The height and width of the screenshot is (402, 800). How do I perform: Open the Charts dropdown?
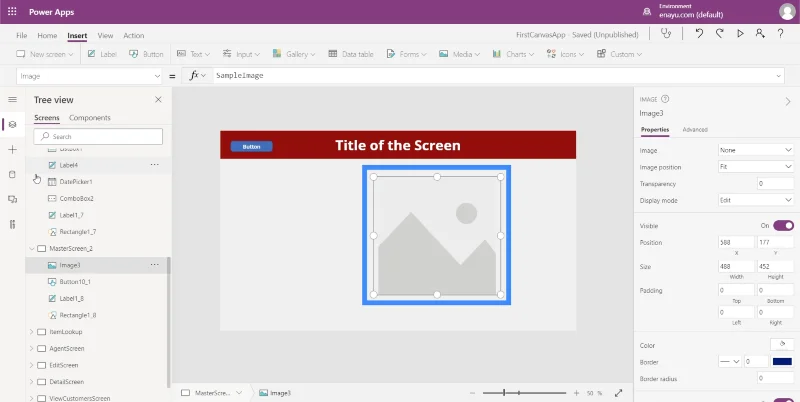(x=513, y=54)
